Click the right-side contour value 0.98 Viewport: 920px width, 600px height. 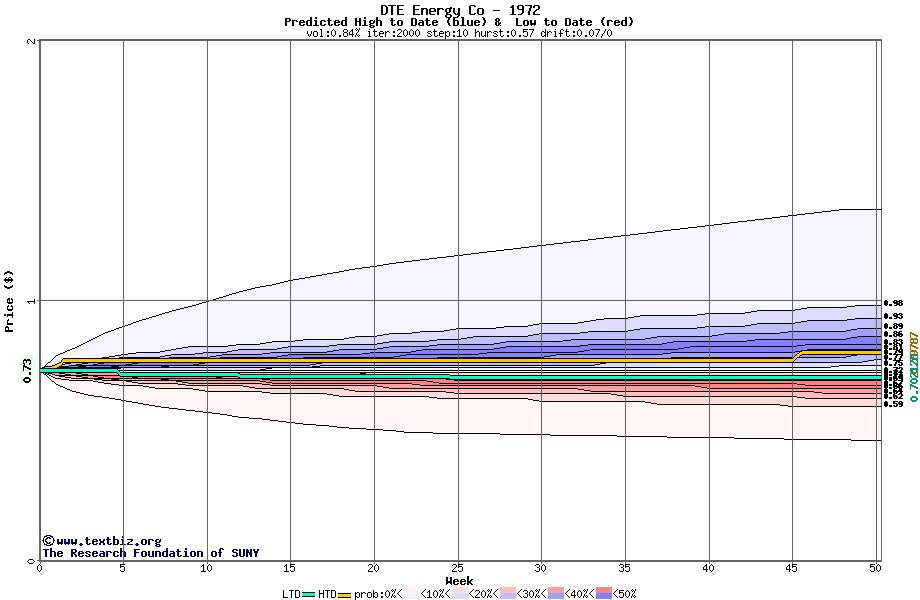click(894, 303)
